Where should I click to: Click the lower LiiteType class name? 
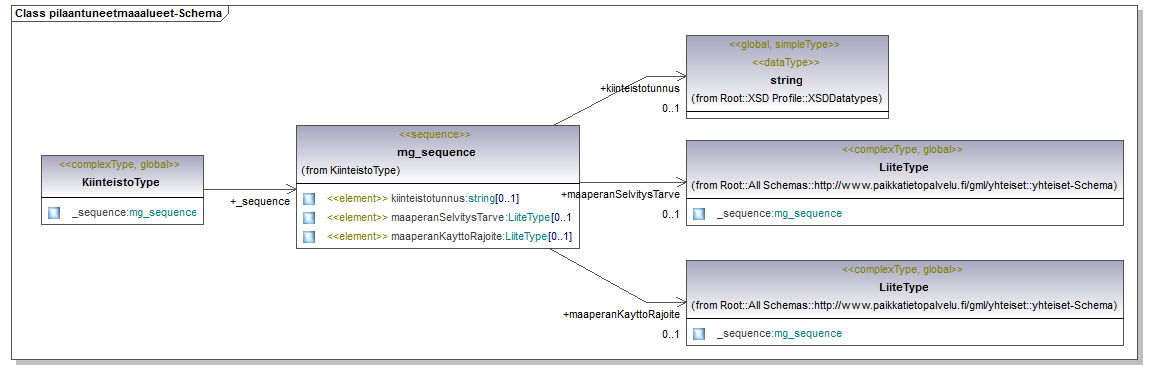pyautogui.click(x=903, y=287)
